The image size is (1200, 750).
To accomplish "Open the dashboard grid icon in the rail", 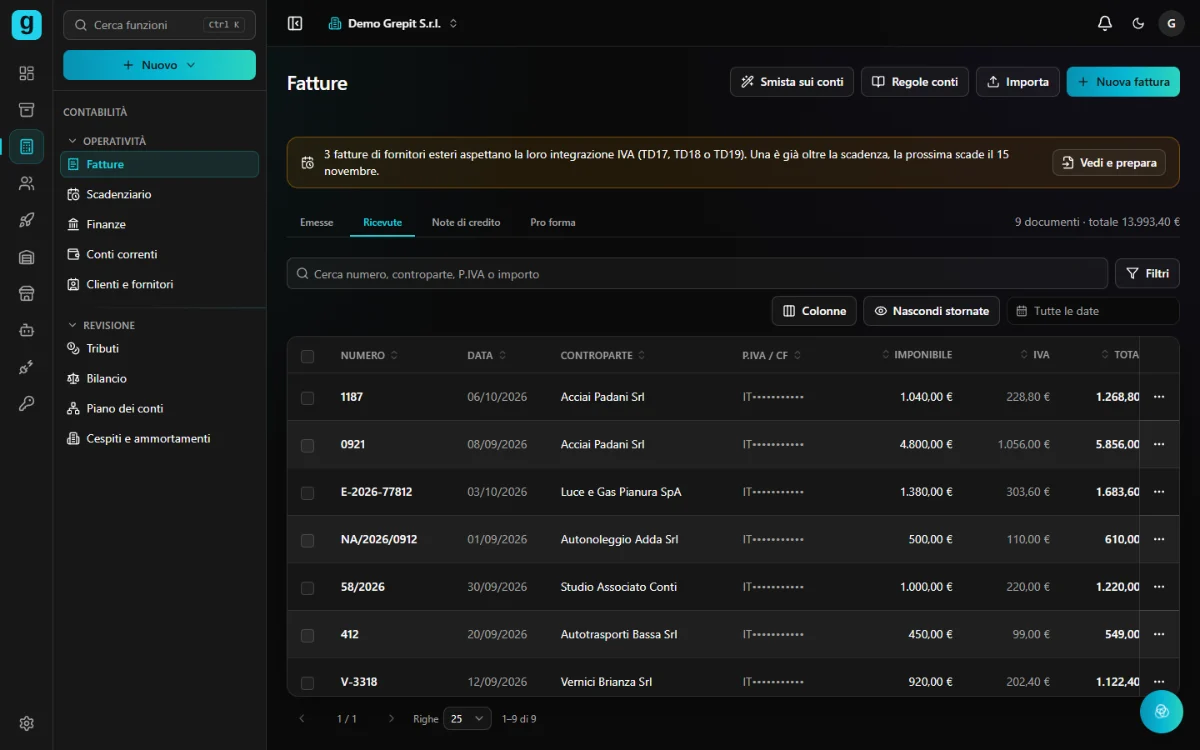I will [26, 73].
